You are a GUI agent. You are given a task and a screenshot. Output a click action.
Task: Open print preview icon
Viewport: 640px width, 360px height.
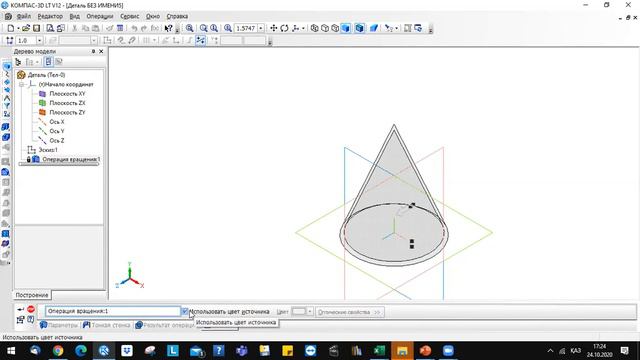pos(50,28)
